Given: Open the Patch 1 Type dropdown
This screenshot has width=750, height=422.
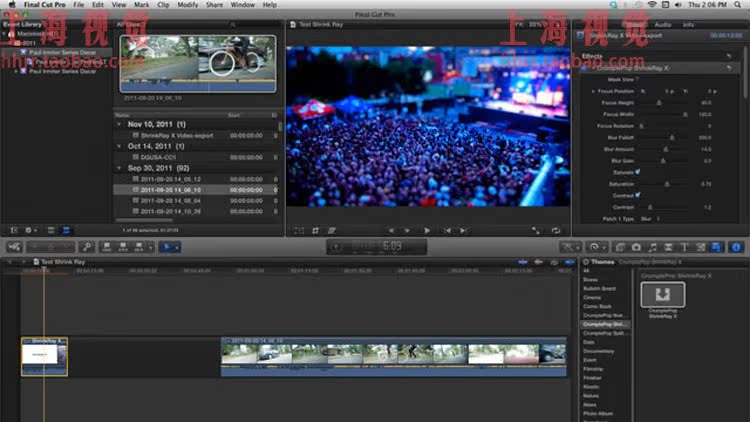Looking at the screenshot, I should (x=651, y=219).
